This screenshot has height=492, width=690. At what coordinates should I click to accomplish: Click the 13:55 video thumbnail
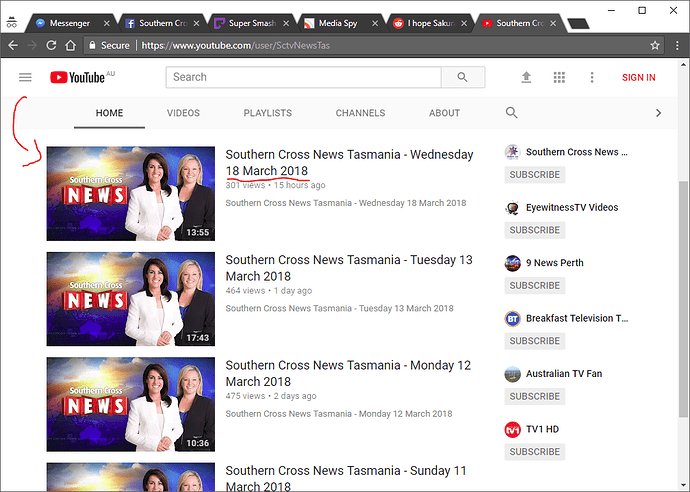131,194
